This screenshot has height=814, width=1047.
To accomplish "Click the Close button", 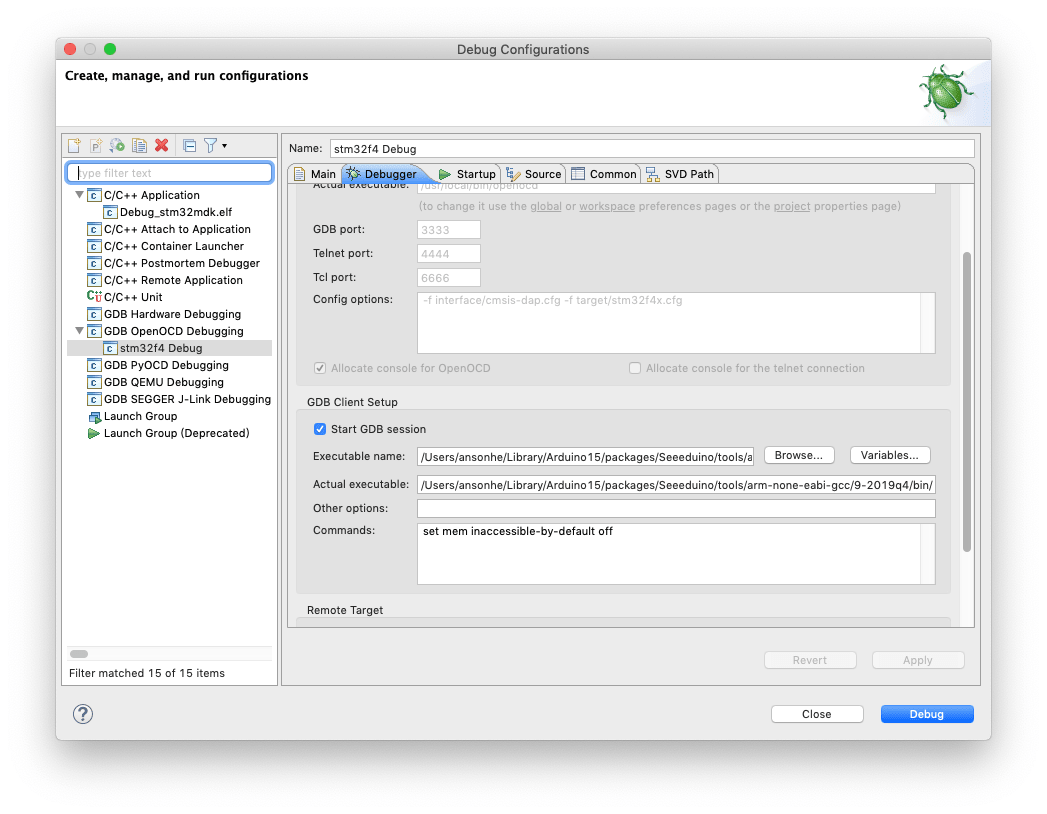I will pos(817,715).
